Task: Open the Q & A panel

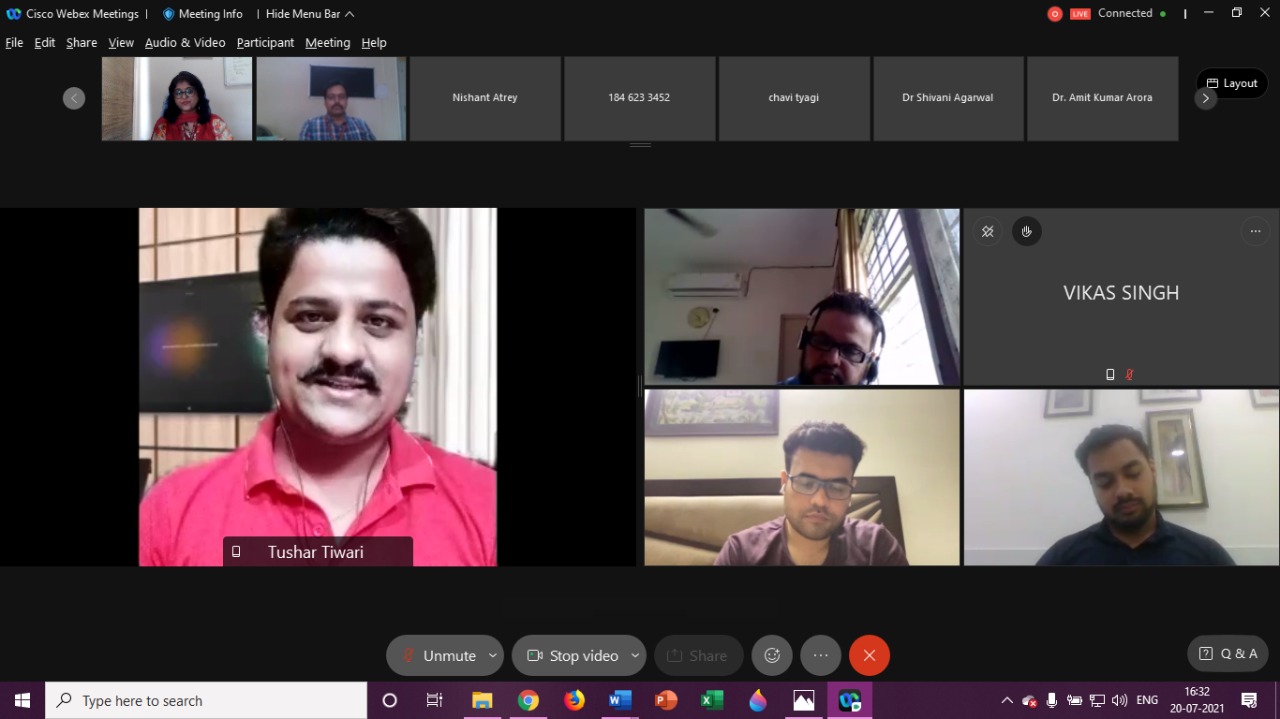Action: (x=1229, y=654)
